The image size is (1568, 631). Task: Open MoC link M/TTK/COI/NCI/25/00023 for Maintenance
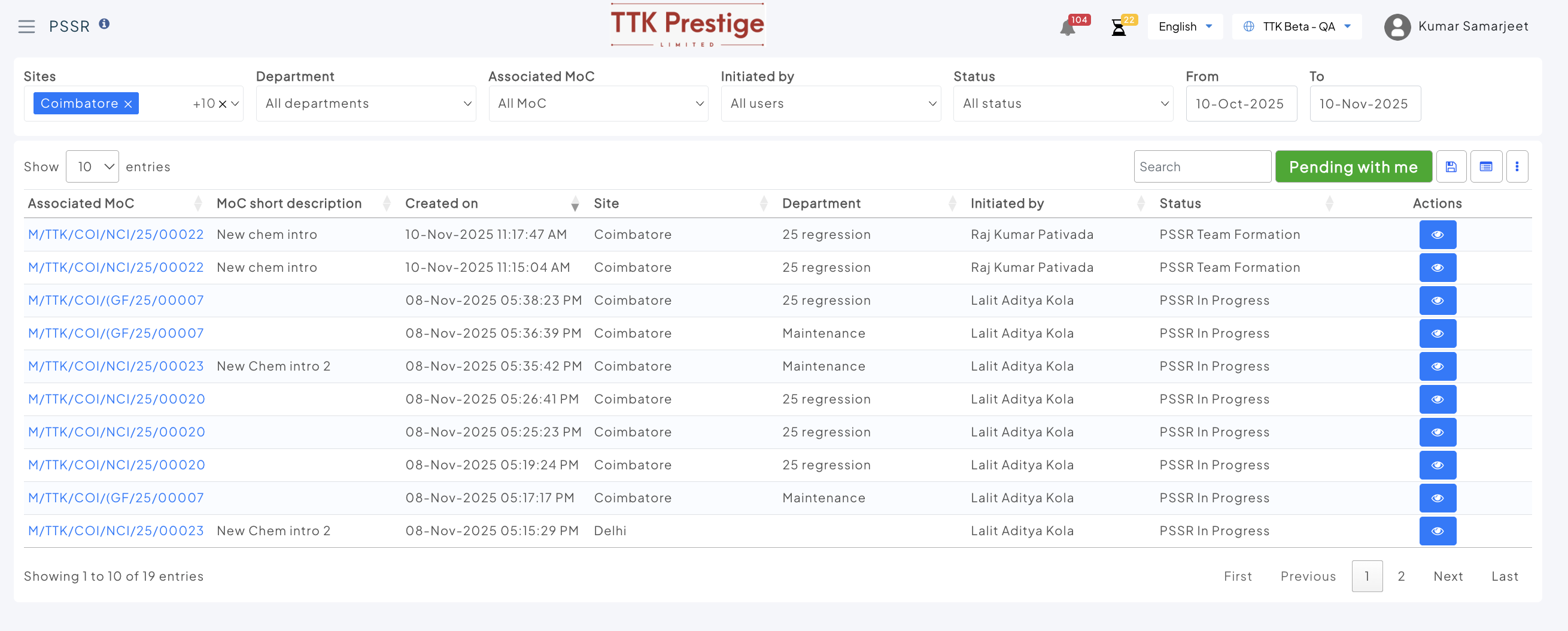[x=116, y=366]
